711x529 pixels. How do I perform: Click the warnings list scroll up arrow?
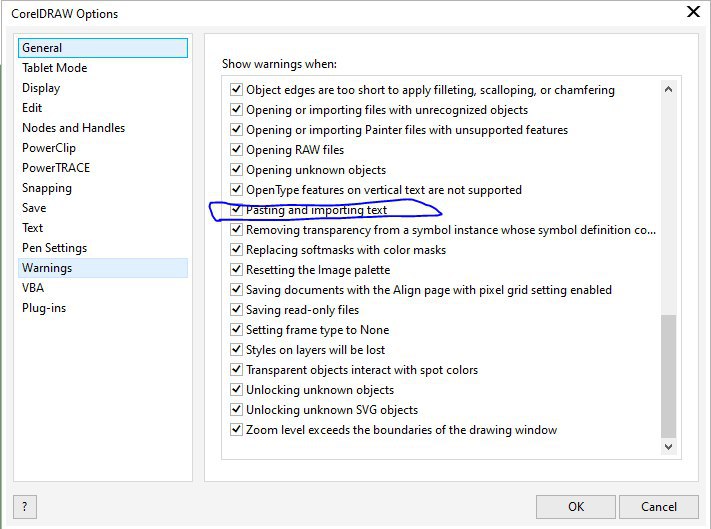pyautogui.click(x=668, y=89)
